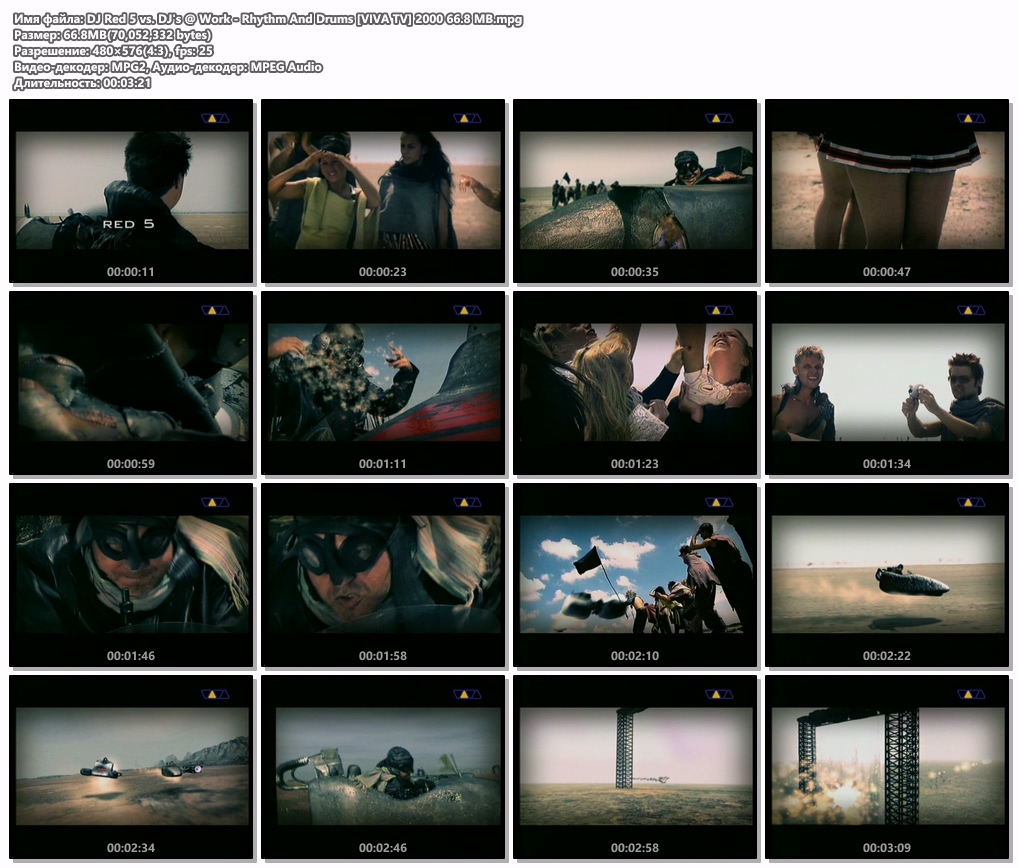Click the VIVA logo in the 00:02:58 frame
The width and height of the screenshot is (1018, 868).
tap(719, 695)
